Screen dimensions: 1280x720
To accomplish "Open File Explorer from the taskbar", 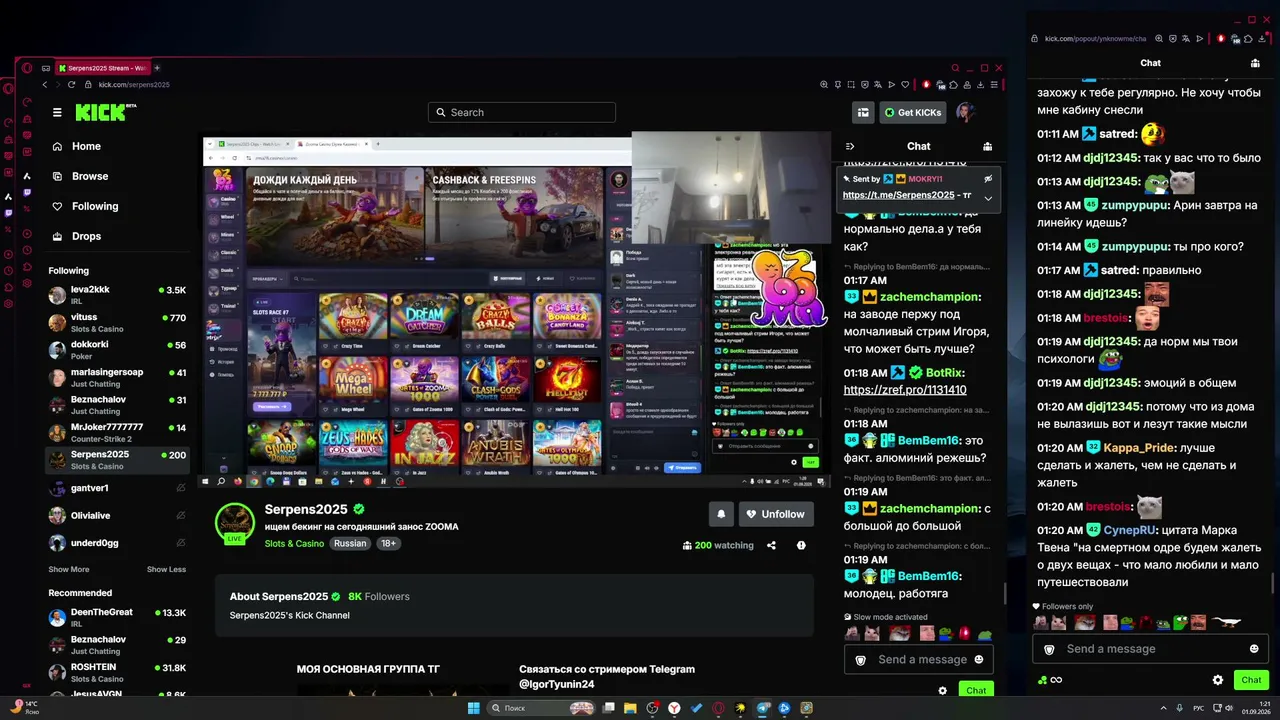I will (631, 708).
